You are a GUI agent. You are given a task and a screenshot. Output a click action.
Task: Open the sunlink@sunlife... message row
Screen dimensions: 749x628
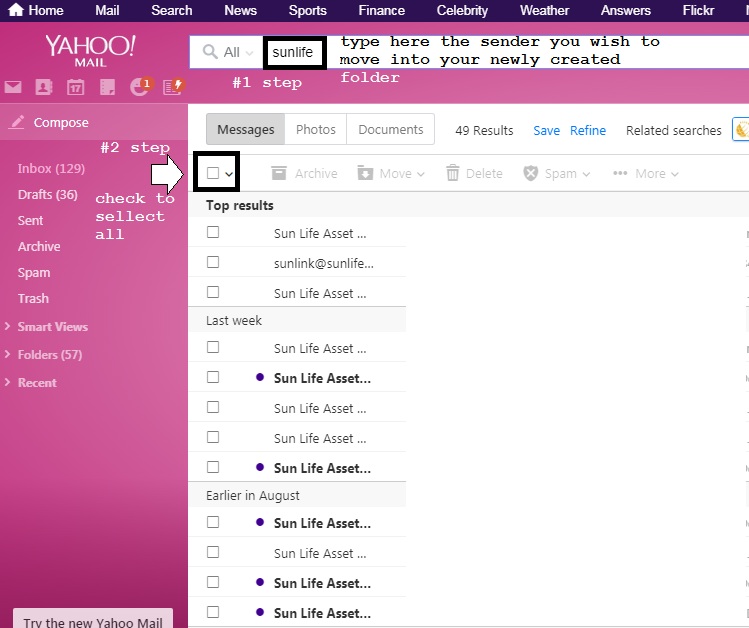297,263
